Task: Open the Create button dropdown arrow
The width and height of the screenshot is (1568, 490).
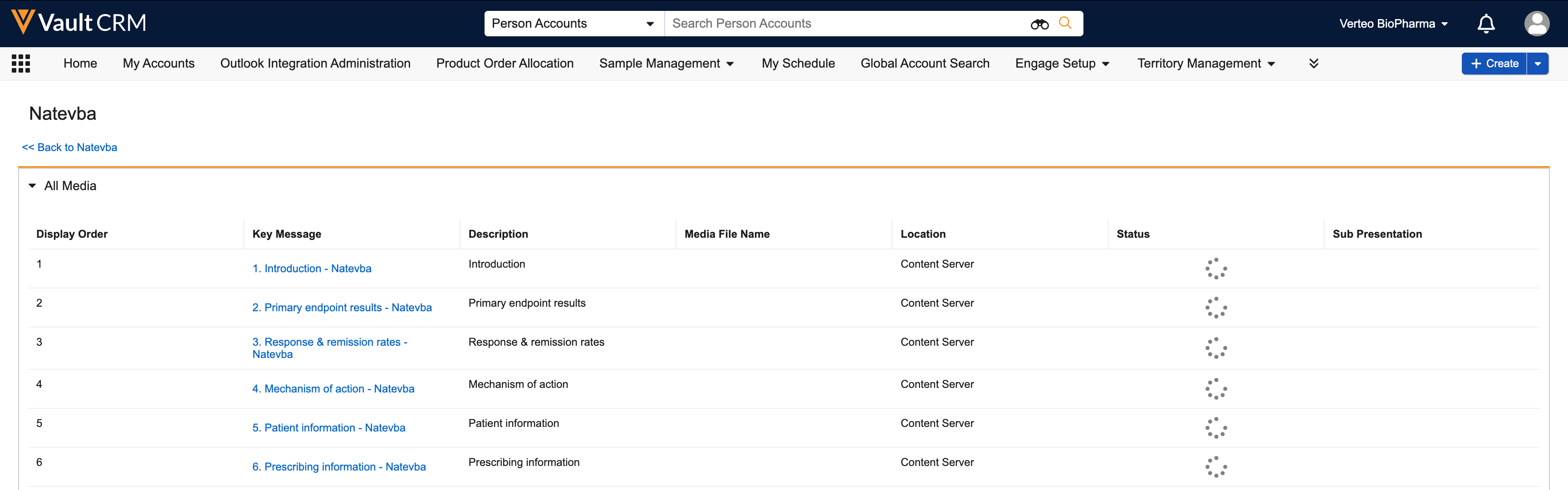Action: [1538, 64]
